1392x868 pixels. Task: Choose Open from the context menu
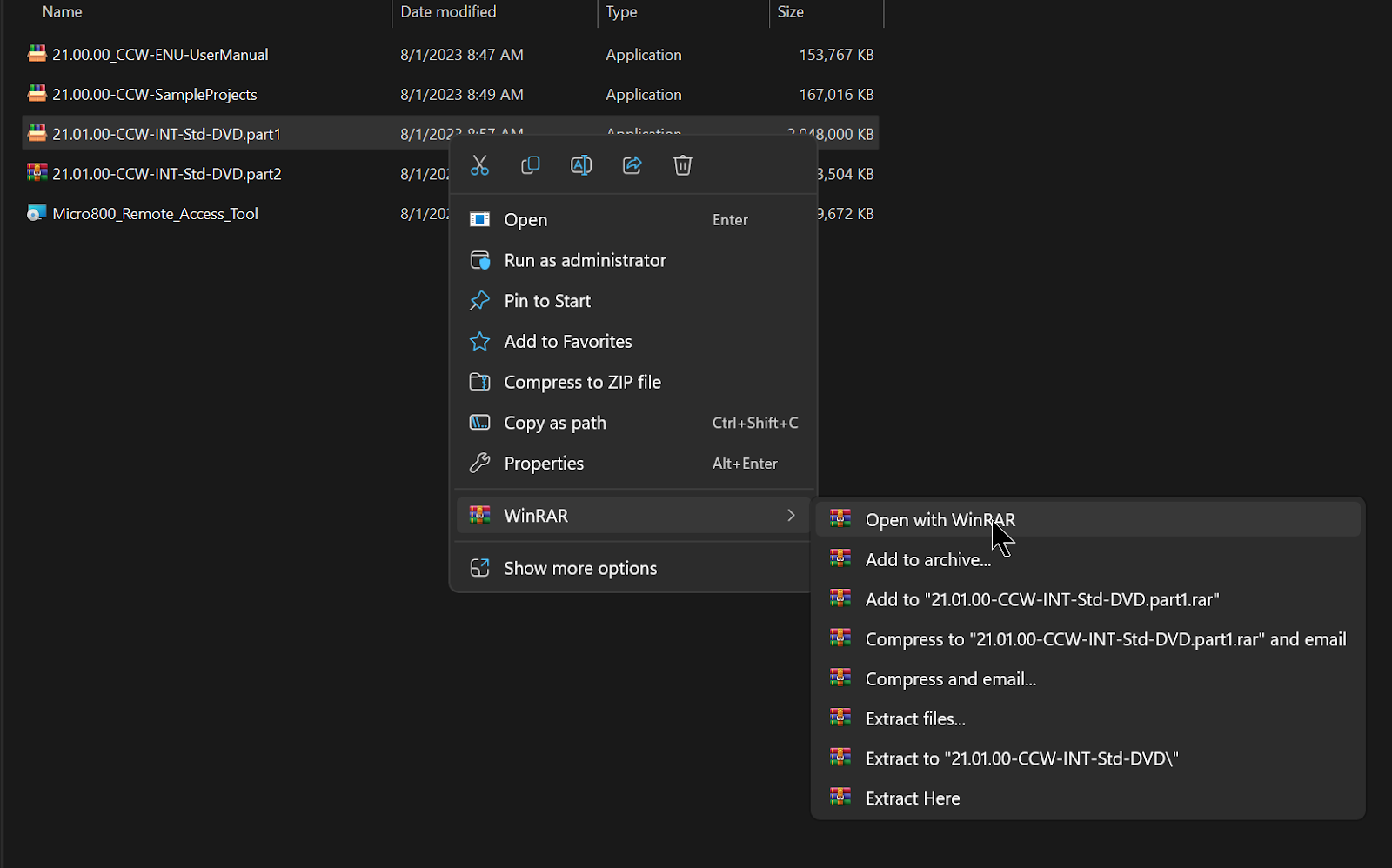coord(633,220)
